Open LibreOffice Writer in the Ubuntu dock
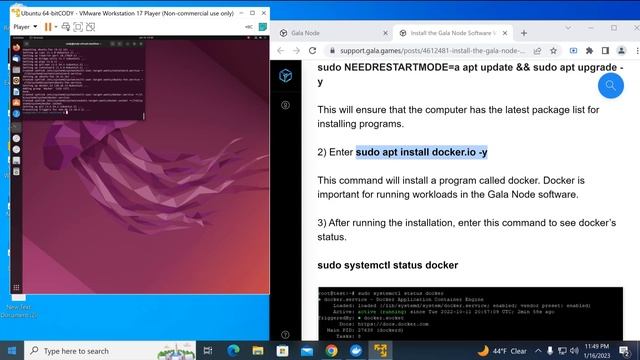640x360 pixels. click(x=16, y=92)
